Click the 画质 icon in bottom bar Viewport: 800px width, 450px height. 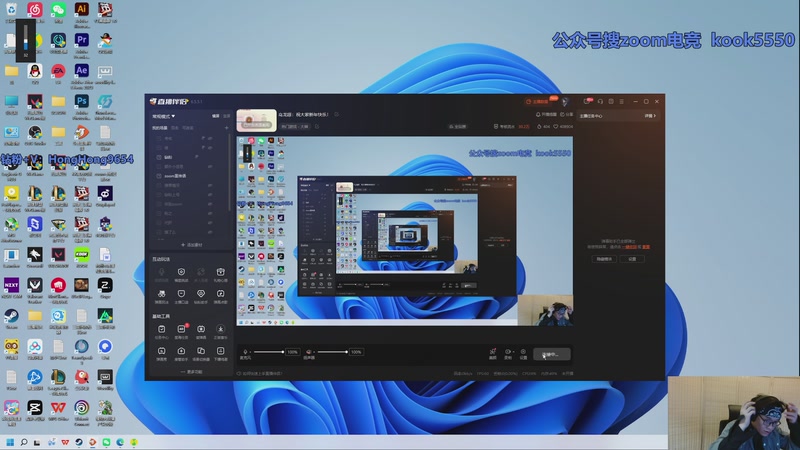pyautogui.click(x=493, y=352)
